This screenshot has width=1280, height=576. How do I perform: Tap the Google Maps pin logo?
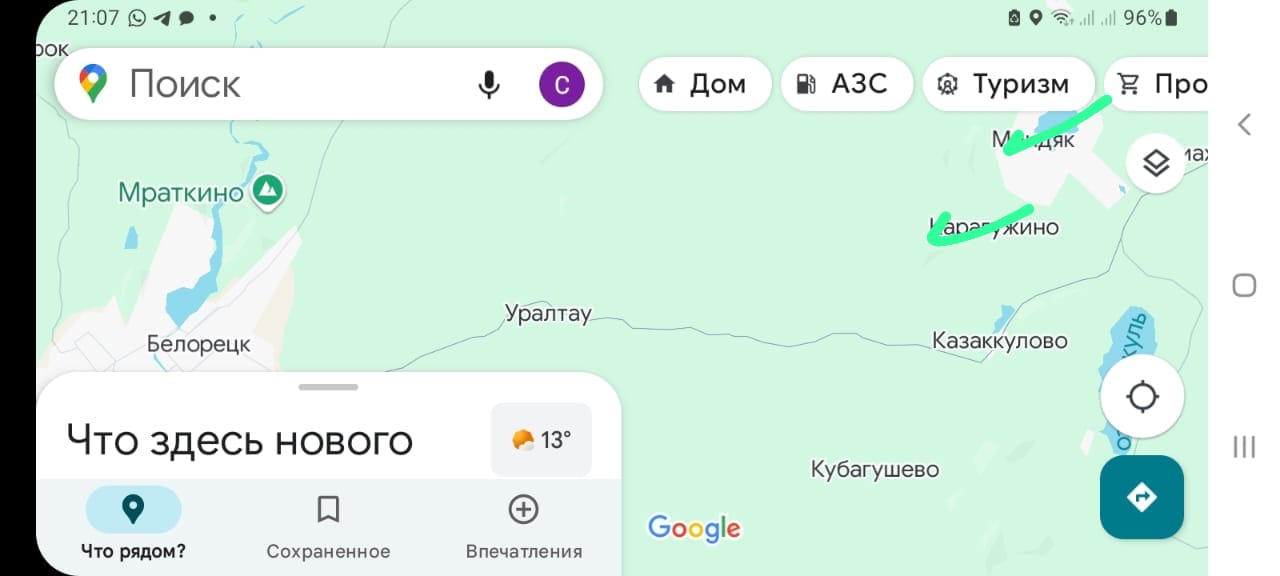93,84
